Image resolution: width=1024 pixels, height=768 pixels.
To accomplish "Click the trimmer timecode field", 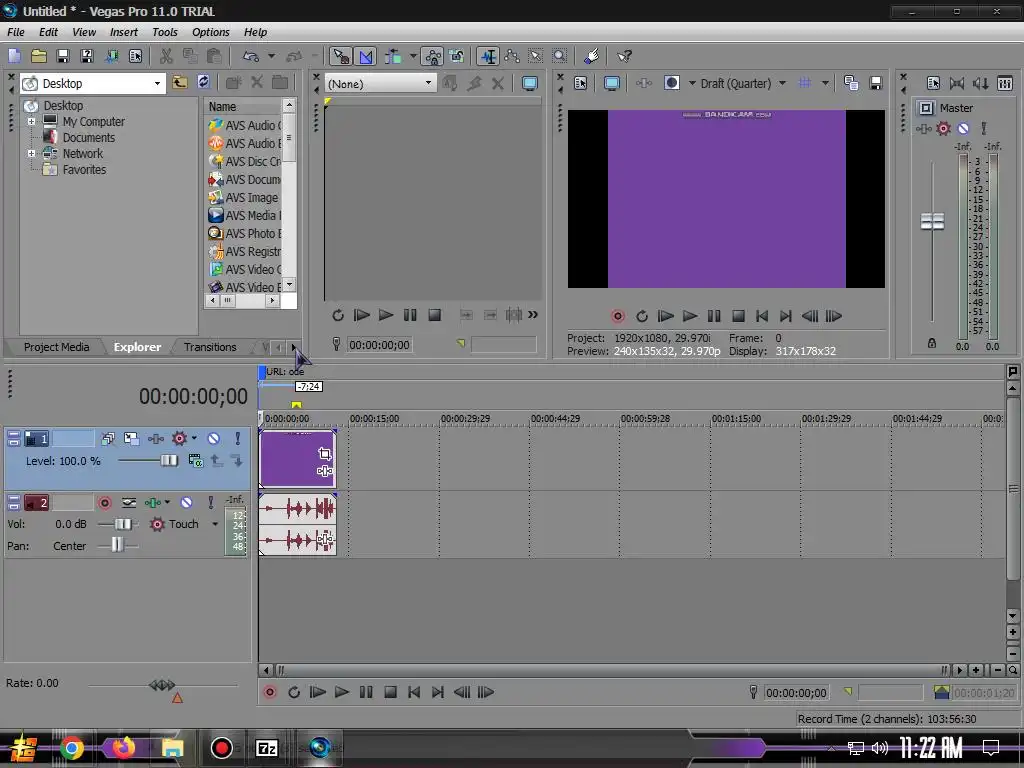I will pos(379,345).
